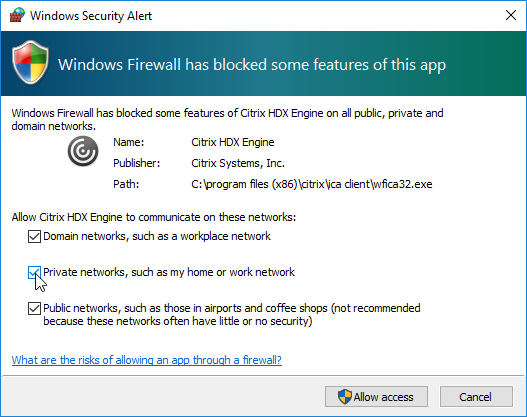Click the UAC shield on Allow access
The image size is (527, 417).
point(345,397)
